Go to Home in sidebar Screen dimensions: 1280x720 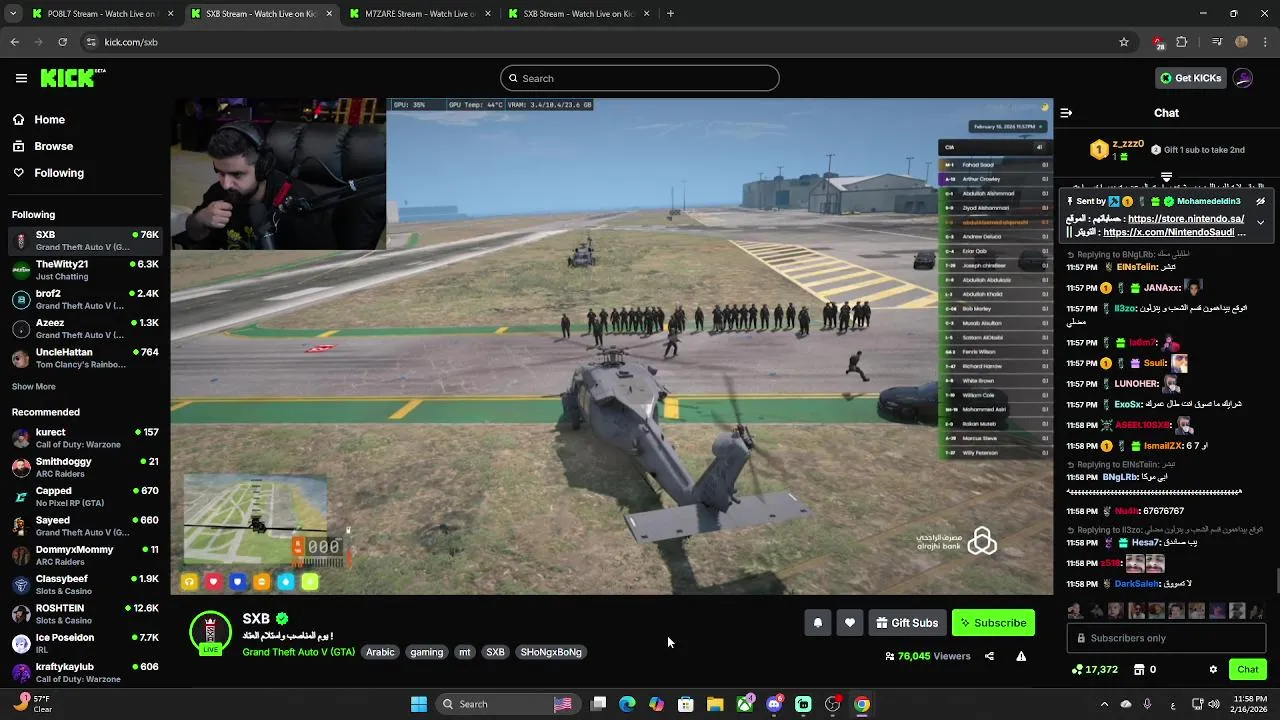point(49,120)
